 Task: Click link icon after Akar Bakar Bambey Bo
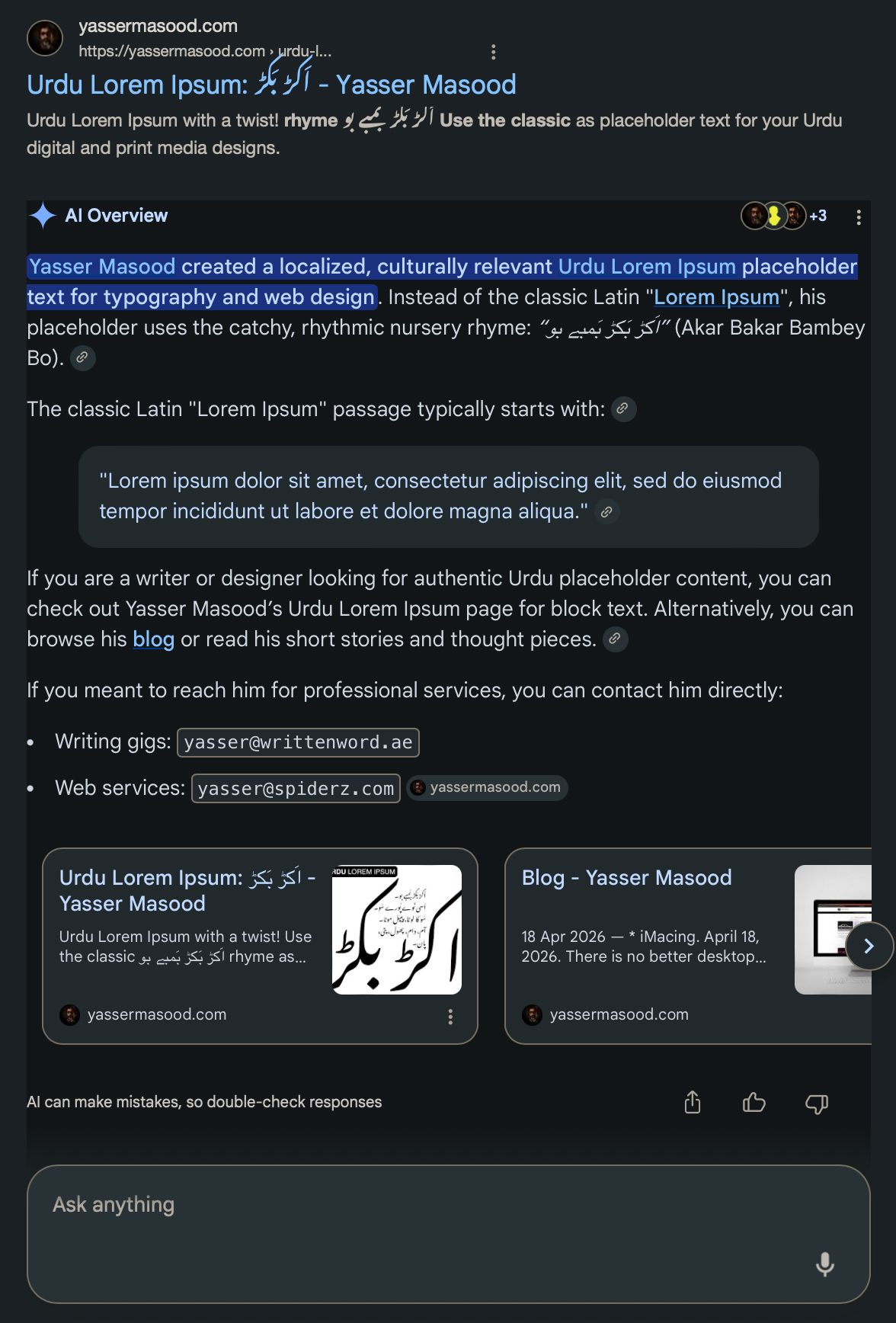point(82,357)
